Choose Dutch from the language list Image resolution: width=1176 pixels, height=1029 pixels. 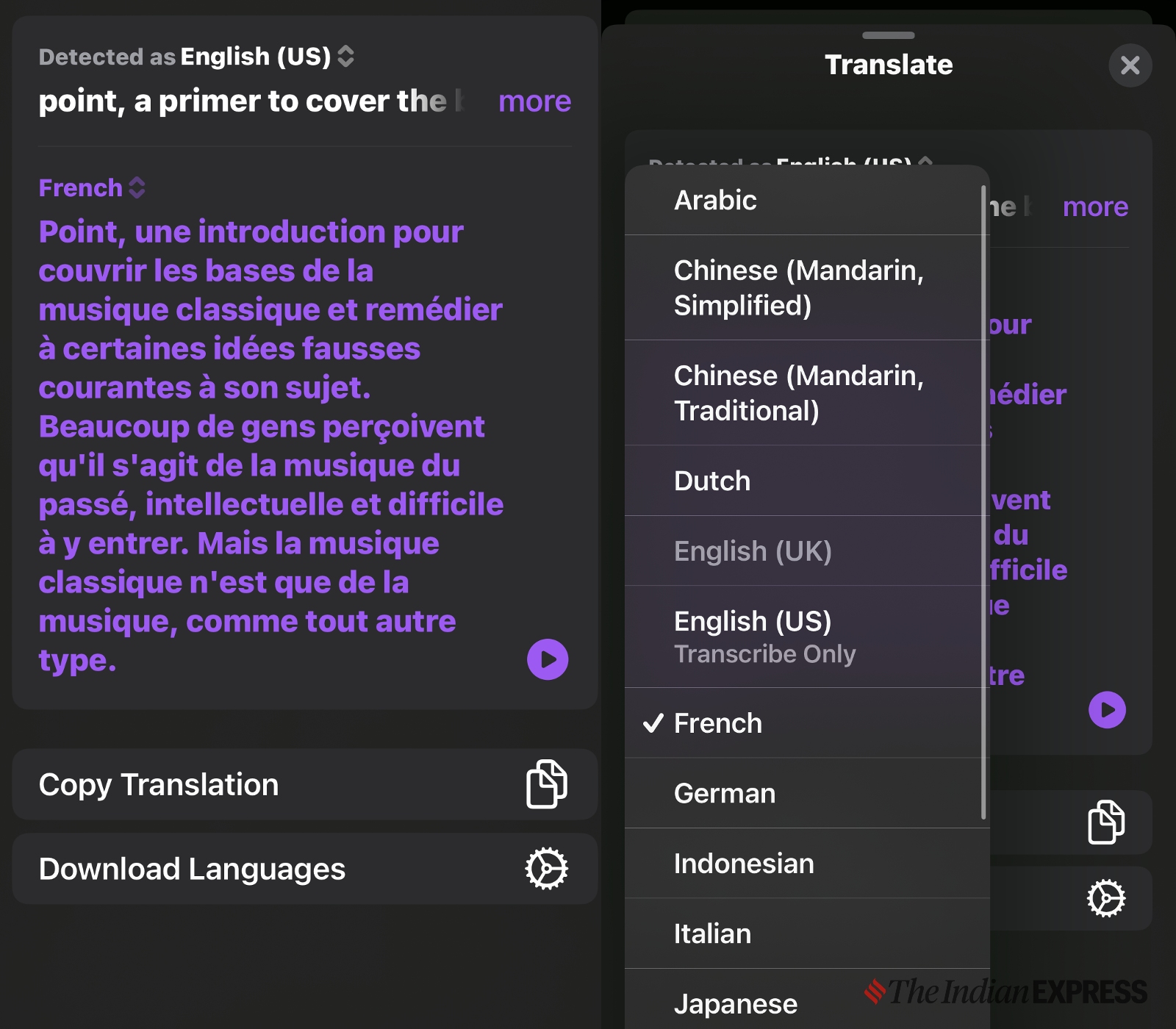[x=712, y=481]
